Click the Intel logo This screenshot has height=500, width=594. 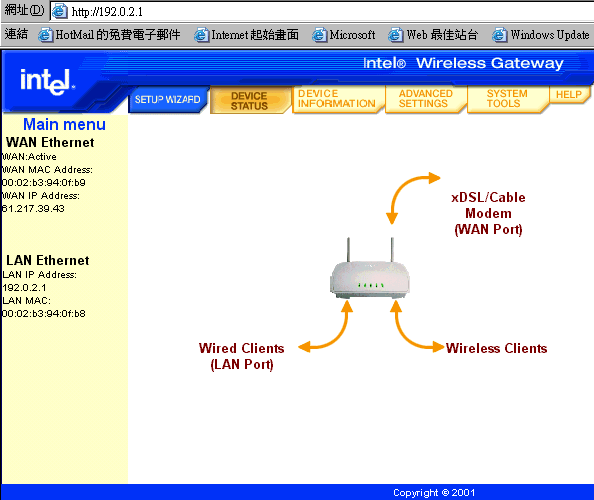pos(47,81)
